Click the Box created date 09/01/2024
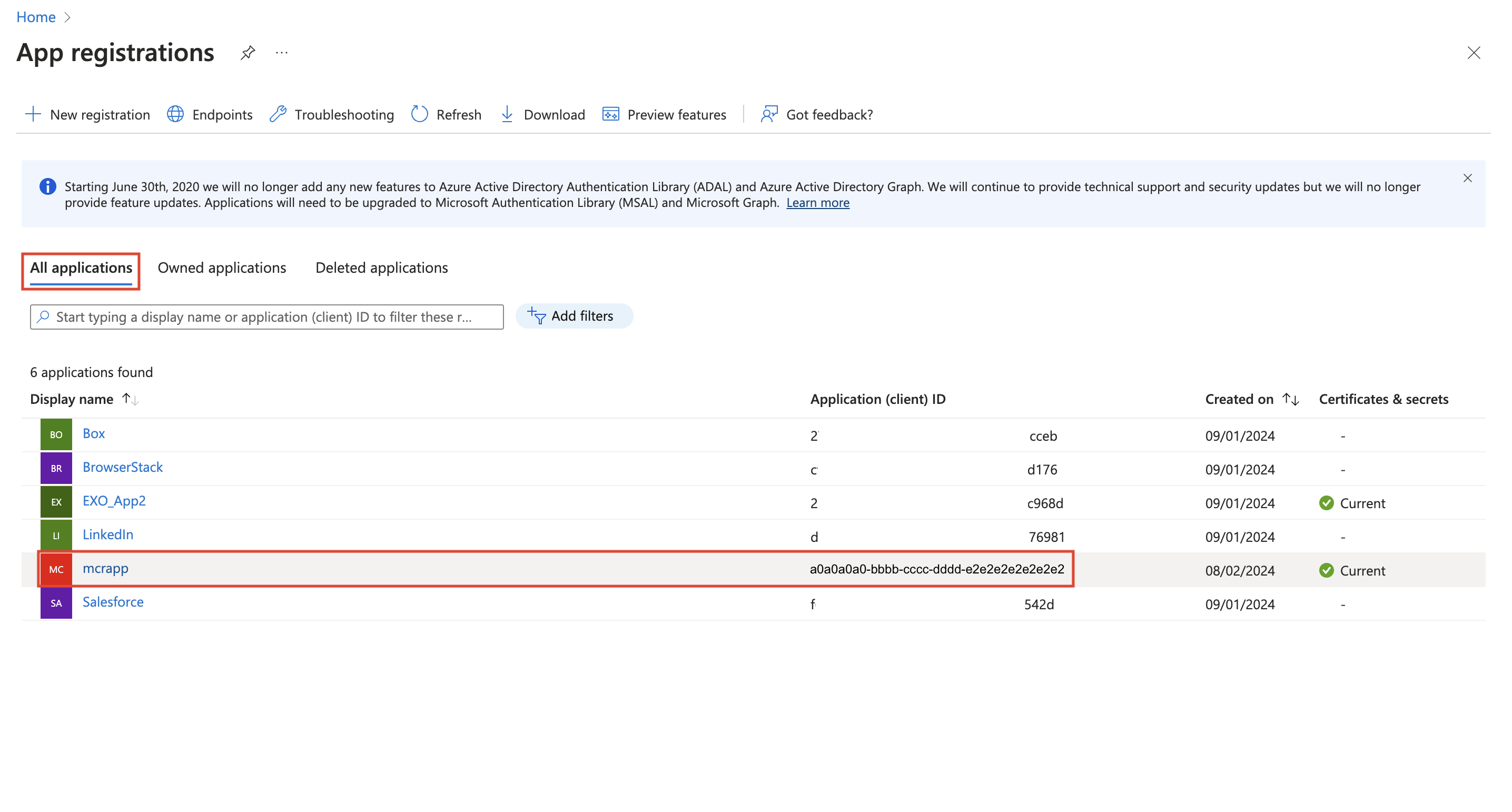Viewport: 1512px width, 812px height. click(1240, 436)
